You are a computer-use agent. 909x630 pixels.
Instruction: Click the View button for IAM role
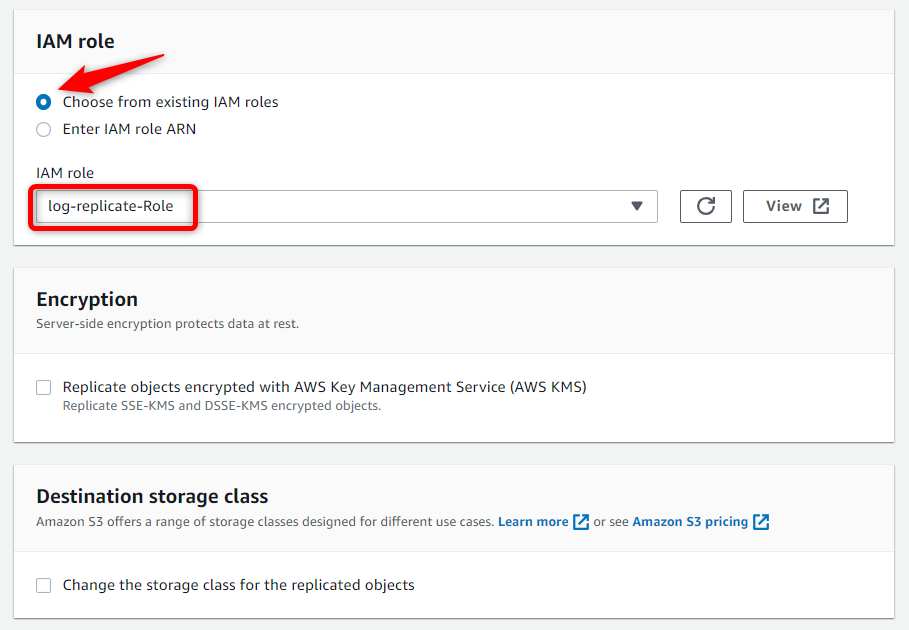pos(795,206)
